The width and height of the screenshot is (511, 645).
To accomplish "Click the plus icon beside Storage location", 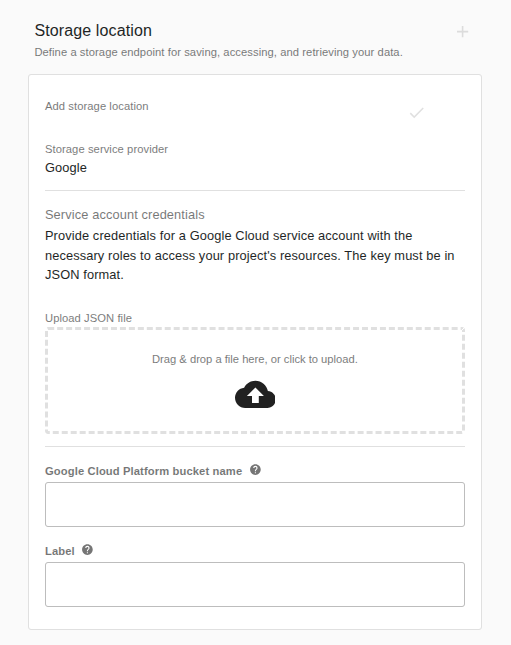I will [462, 32].
